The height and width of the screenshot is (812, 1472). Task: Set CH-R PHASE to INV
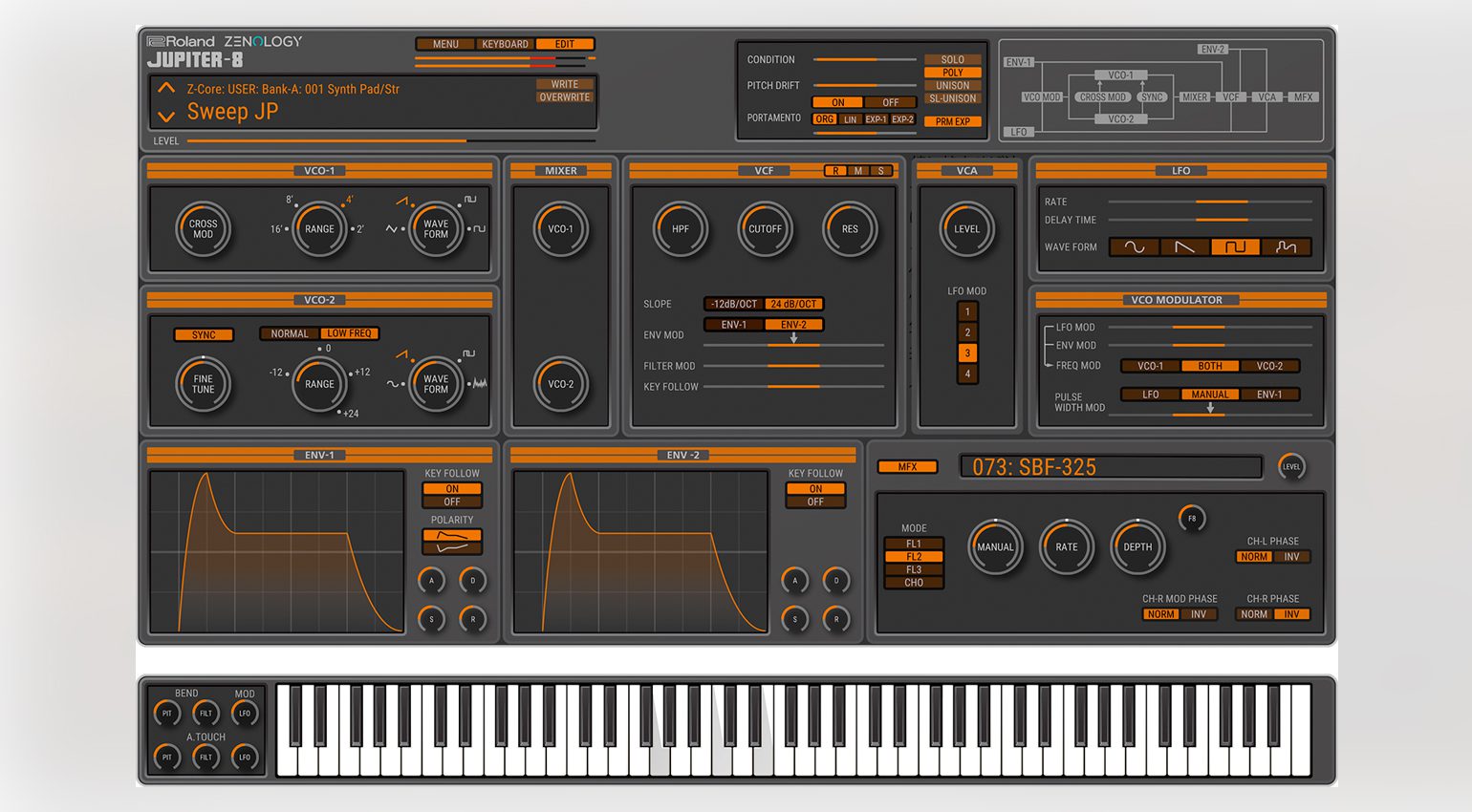pyautogui.click(x=1292, y=614)
